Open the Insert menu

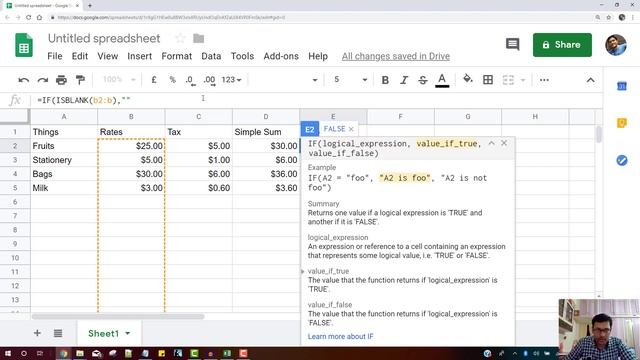pyautogui.click(x=140, y=56)
